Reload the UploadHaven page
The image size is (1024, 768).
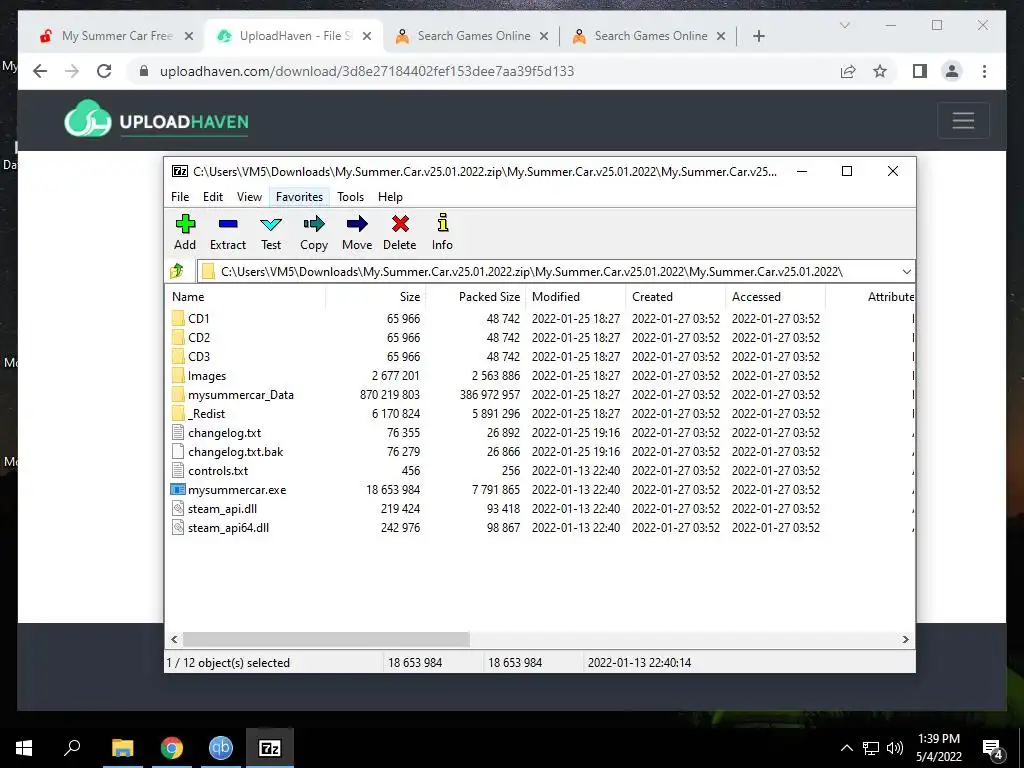104,71
